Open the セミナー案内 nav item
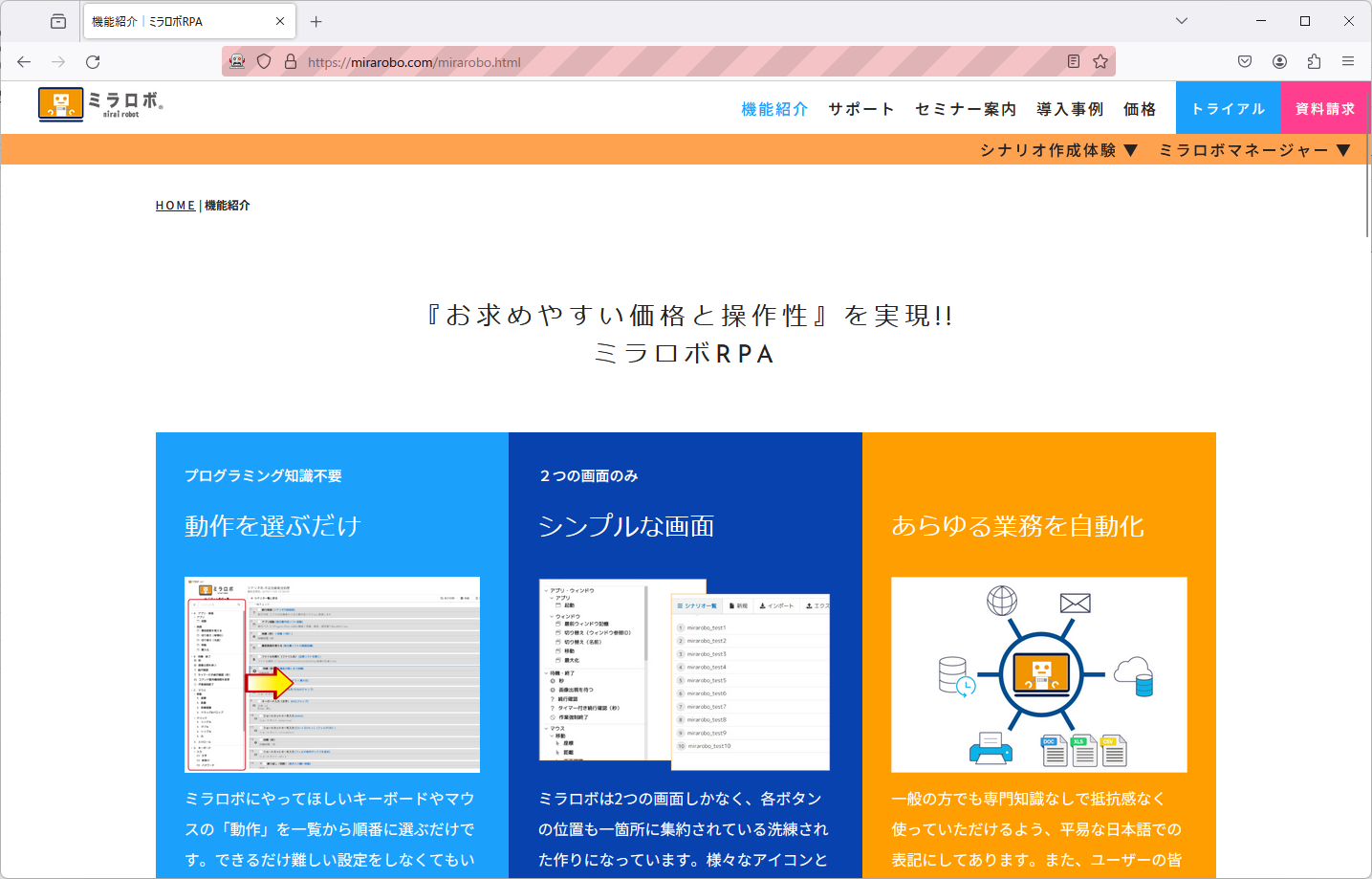The height and width of the screenshot is (879, 1372). coord(966,109)
